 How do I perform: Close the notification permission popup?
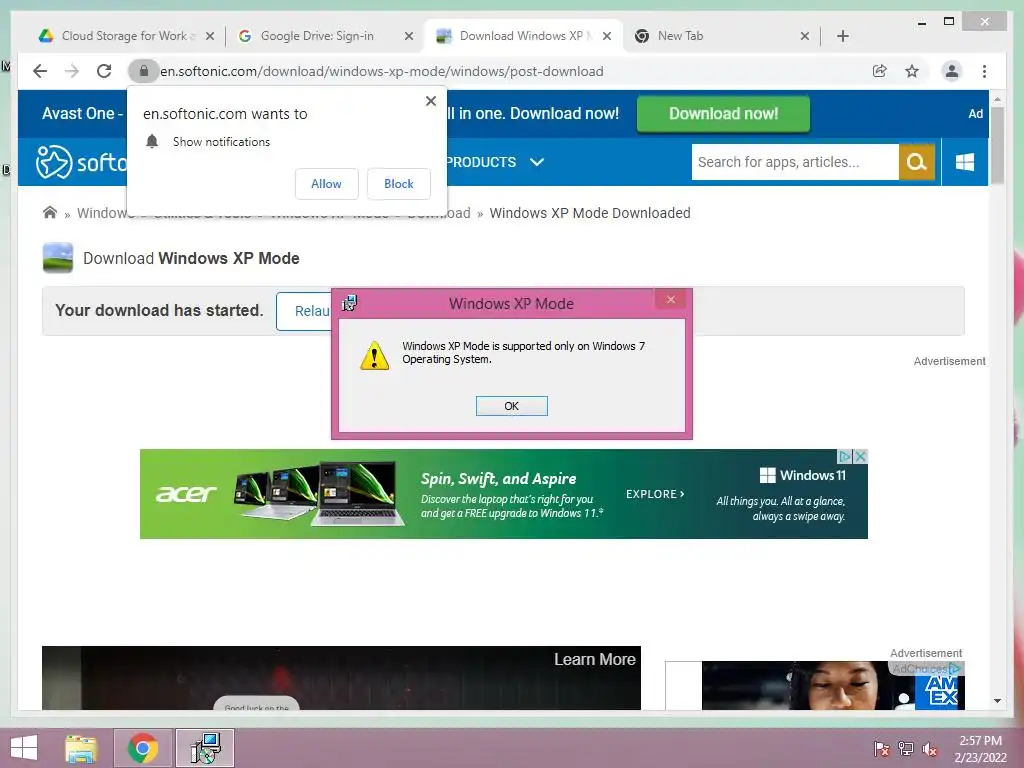[x=430, y=101]
